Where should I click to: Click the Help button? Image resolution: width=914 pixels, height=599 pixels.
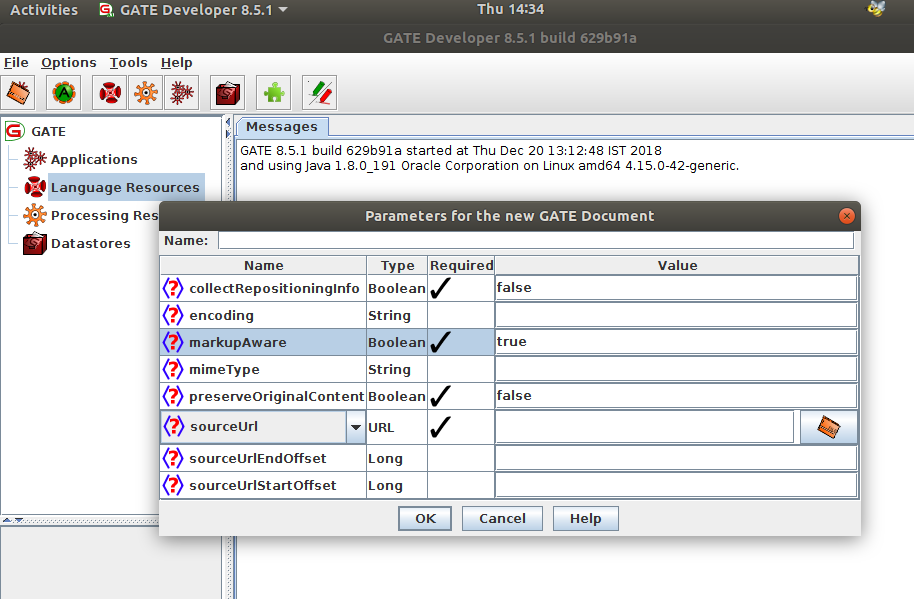585,518
